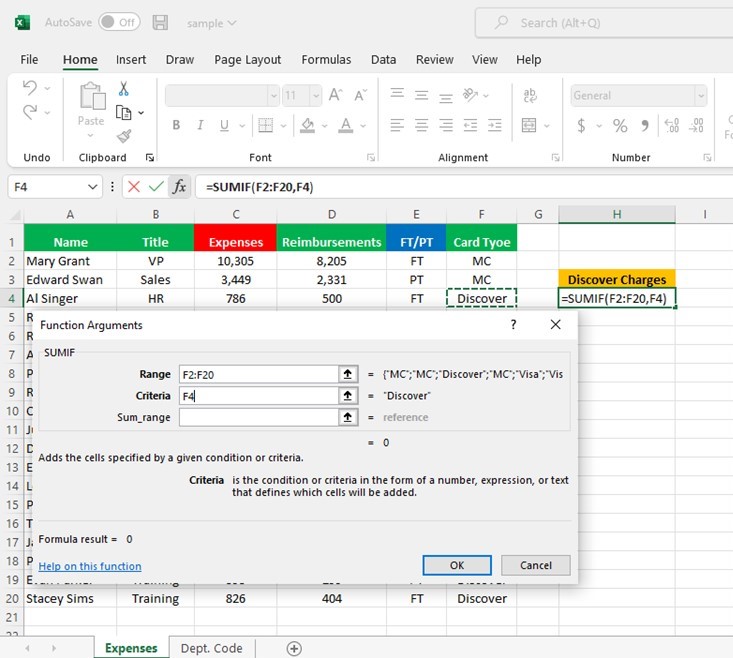This screenshot has height=658, width=733.
Task: Click the Copy icon
Action: pyautogui.click(x=123, y=113)
